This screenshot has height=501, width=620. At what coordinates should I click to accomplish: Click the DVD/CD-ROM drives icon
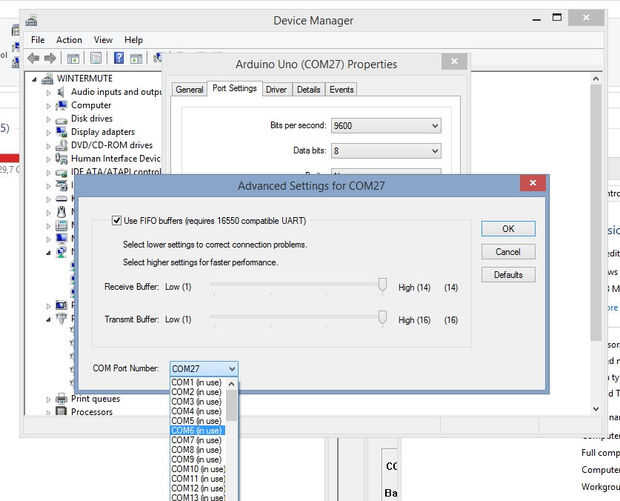coord(61,146)
